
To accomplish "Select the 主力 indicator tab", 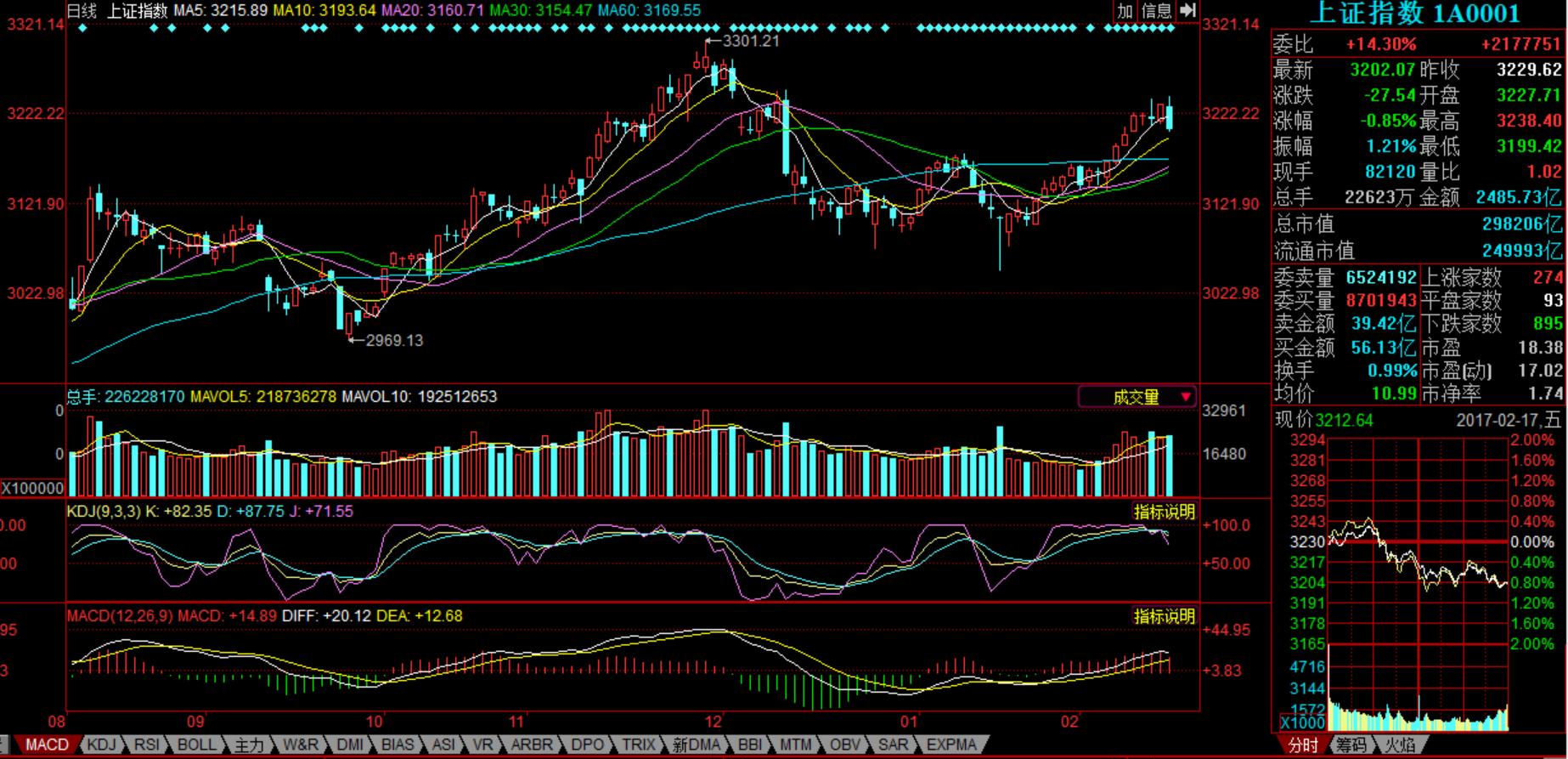I will [x=249, y=745].
